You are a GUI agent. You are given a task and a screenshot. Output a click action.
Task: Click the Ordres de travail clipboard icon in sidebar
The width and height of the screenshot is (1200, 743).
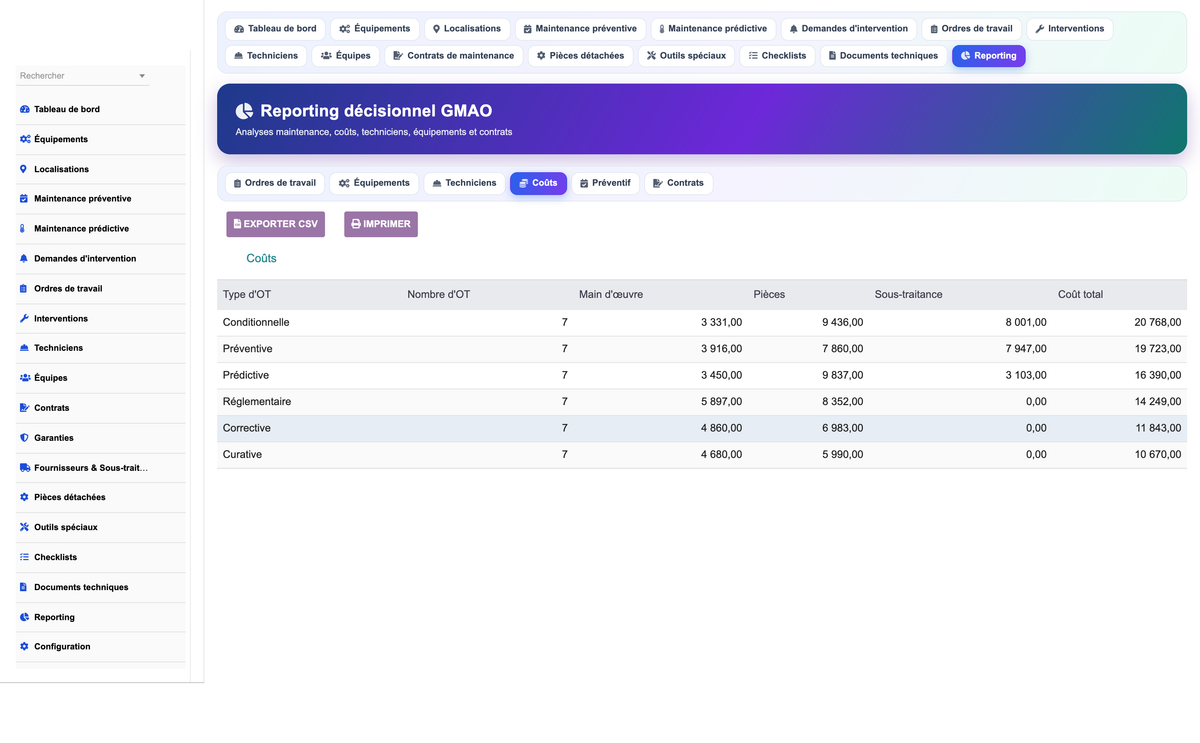tap(24, 289)
